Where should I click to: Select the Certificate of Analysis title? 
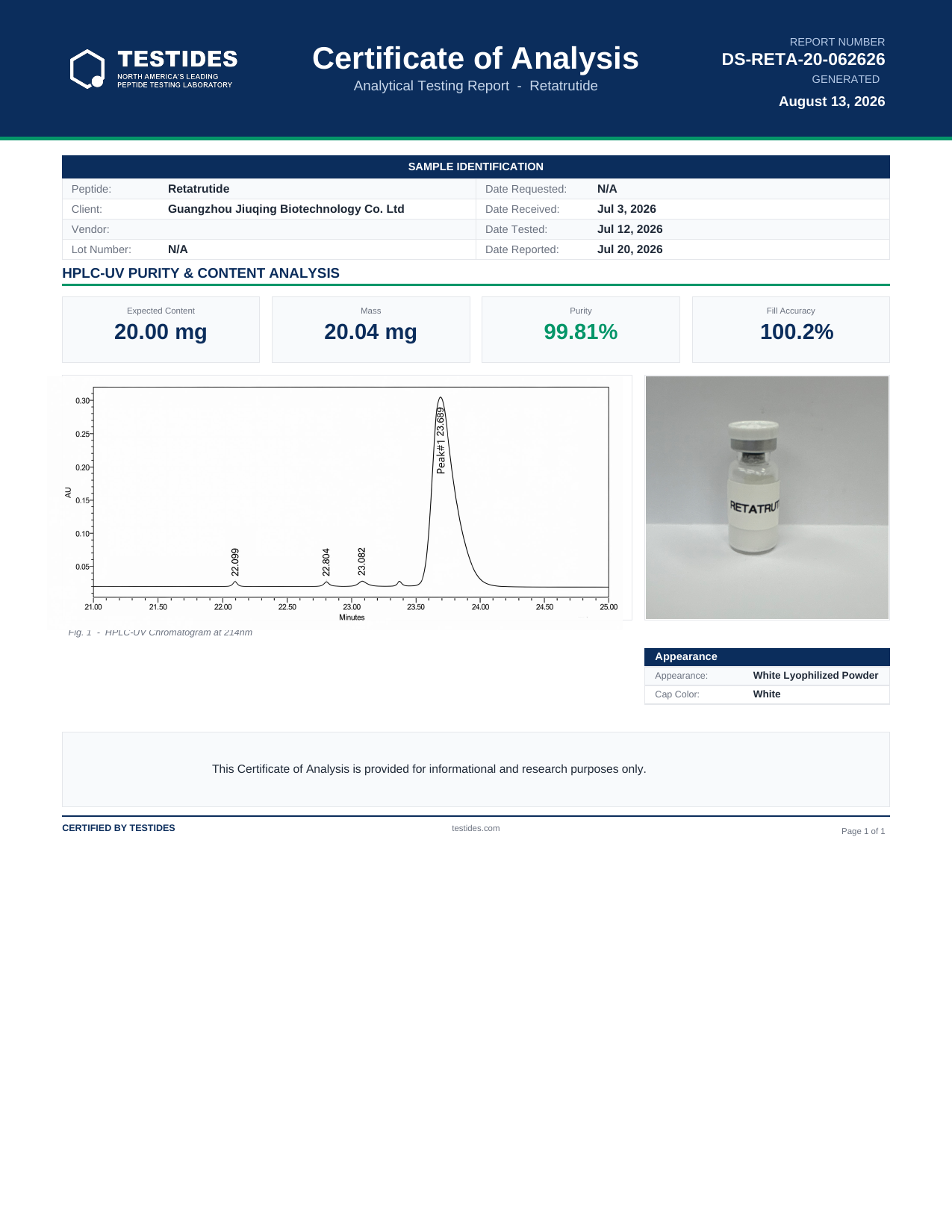tap(476, 58)
